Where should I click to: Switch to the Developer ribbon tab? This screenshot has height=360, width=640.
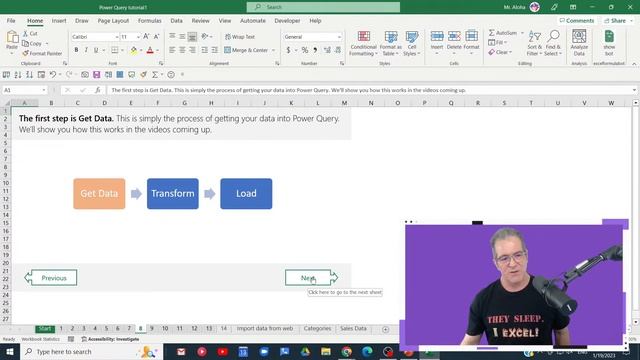point(287,20)
